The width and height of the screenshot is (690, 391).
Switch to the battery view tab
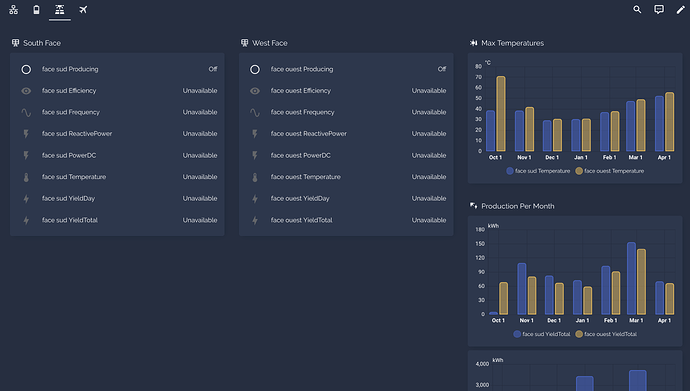[x=37, y=10]
